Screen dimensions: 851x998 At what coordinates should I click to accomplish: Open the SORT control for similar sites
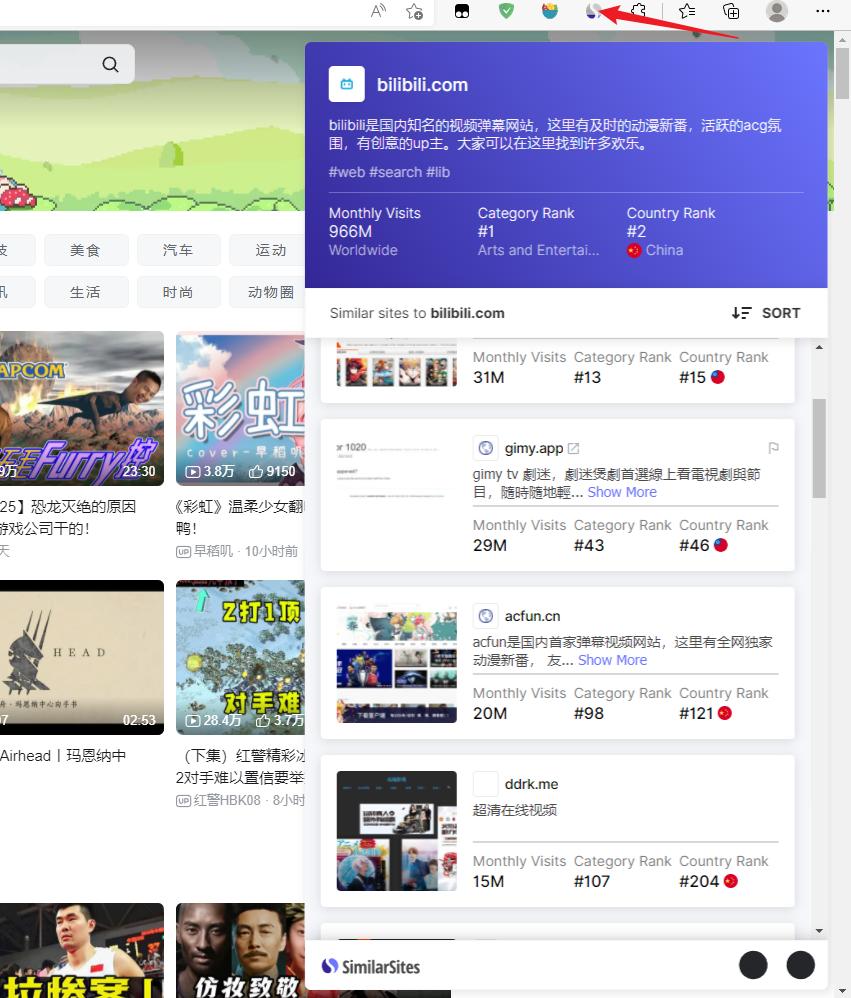[765, 313]
